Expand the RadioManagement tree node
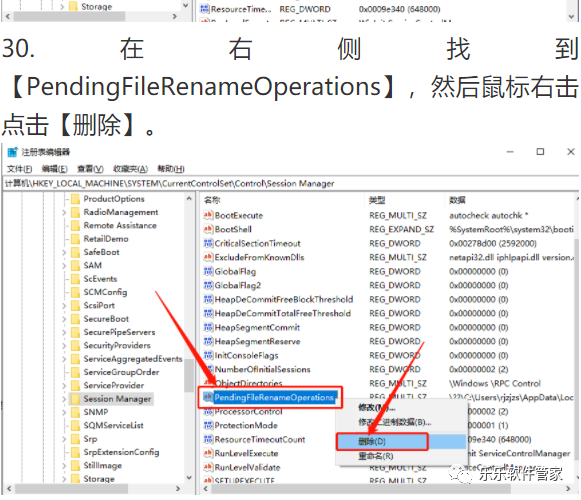581x500 pixels. (x=64, y=212)
